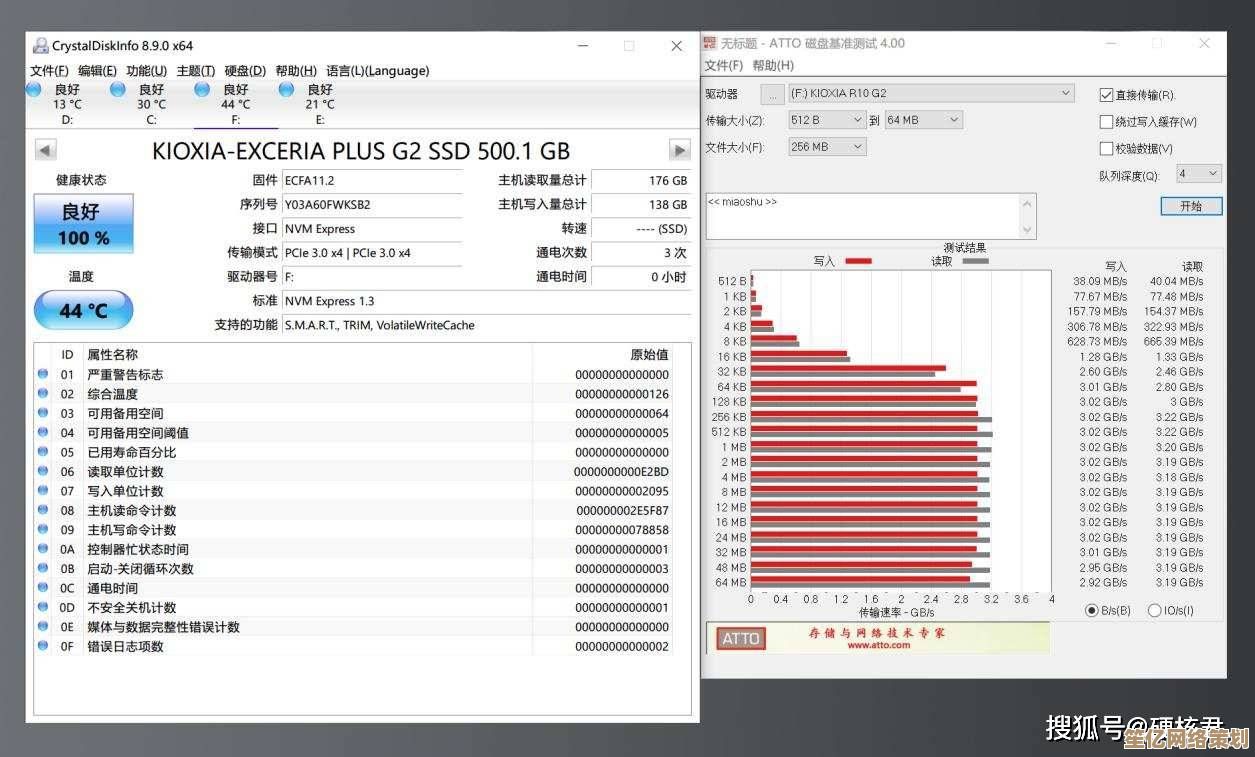
Task: Open drive dropdown (F:) KIOXIA R10 G2
Action: pyautogui.click(x=931, y=93)
